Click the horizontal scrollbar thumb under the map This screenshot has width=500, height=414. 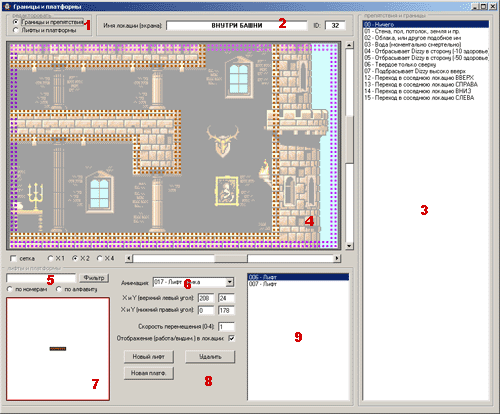pyautogui.click(x=231, y=258)
